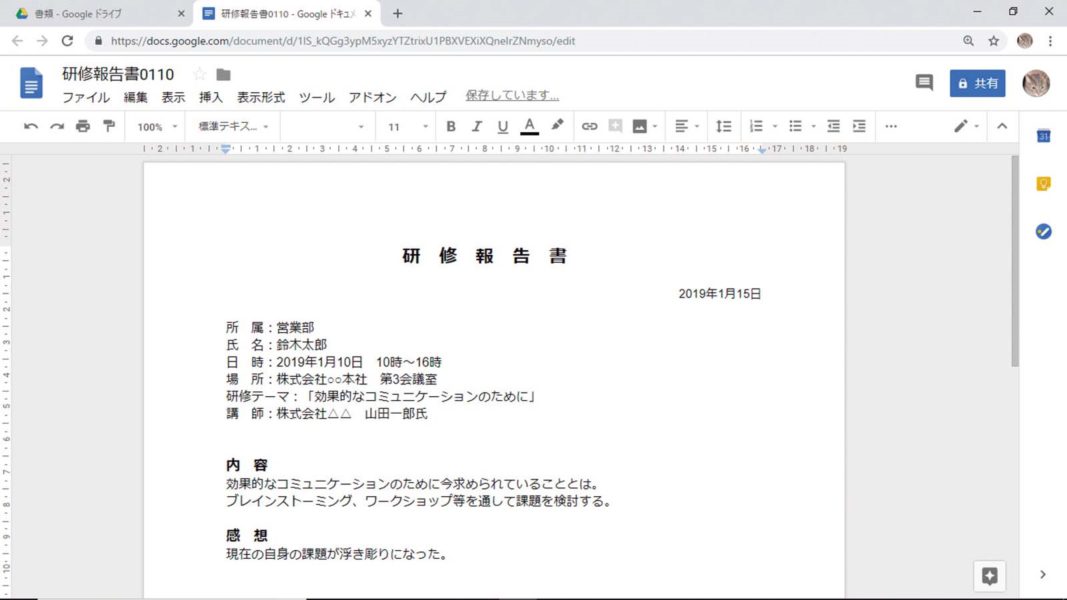Screen dimensions: 1067x600
Task: Expand bulleted list style options arrow
Action: (x=813, y=127)
